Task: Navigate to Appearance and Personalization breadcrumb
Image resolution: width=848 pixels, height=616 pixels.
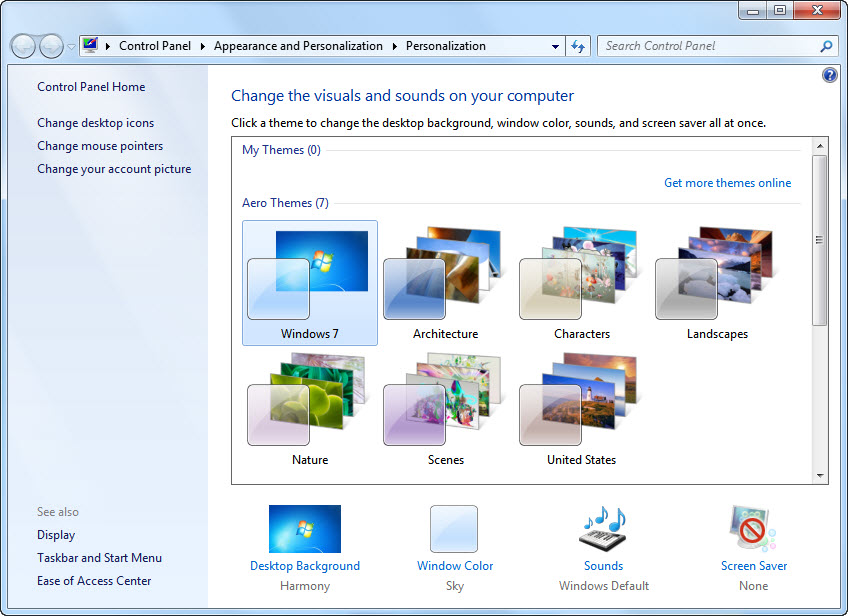Action: coord(298,46)
